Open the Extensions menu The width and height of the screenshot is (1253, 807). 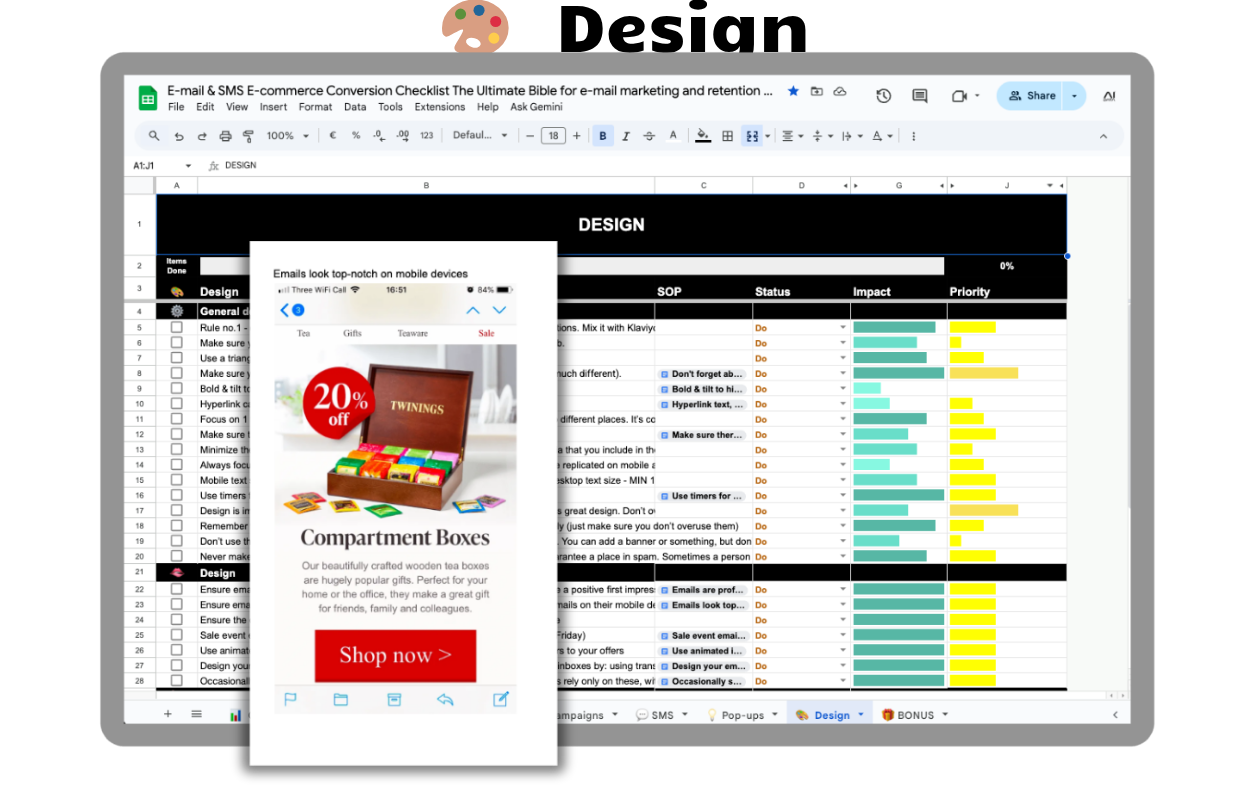[x=440, y=107]
